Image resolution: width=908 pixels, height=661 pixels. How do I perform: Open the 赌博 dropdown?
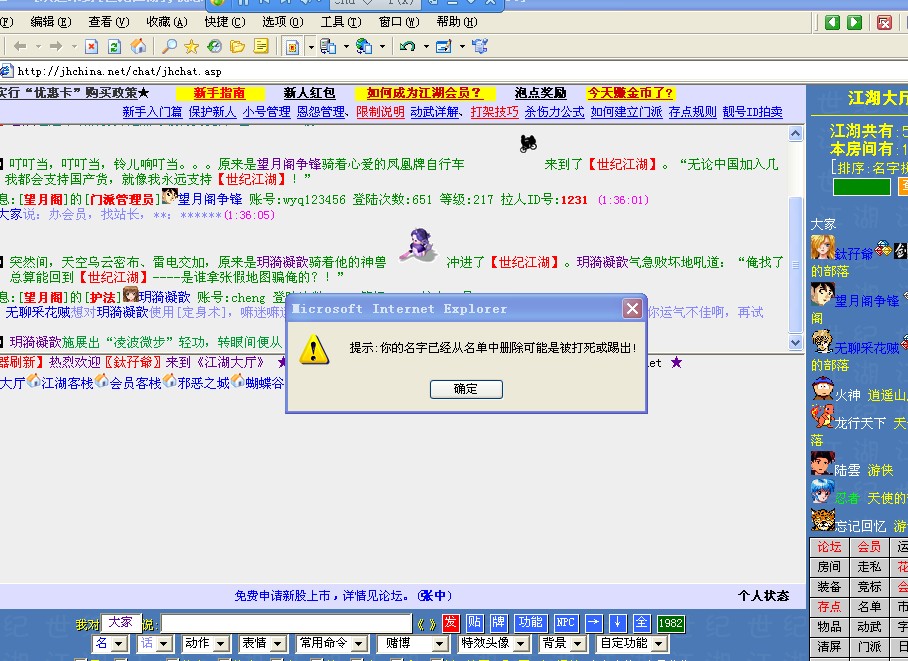click(x=413, y=644)
